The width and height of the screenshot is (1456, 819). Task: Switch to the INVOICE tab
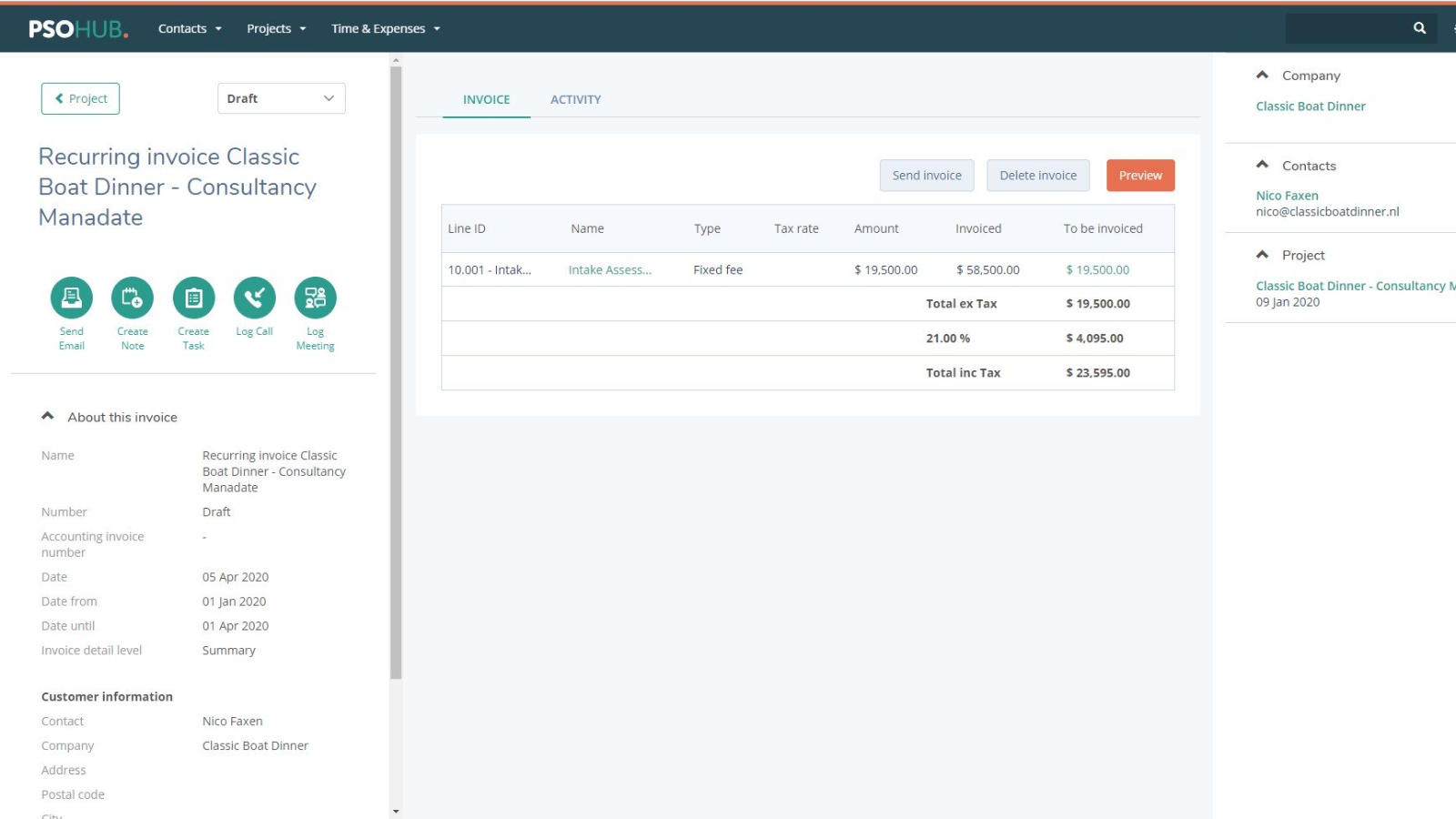tap(486, 99)
